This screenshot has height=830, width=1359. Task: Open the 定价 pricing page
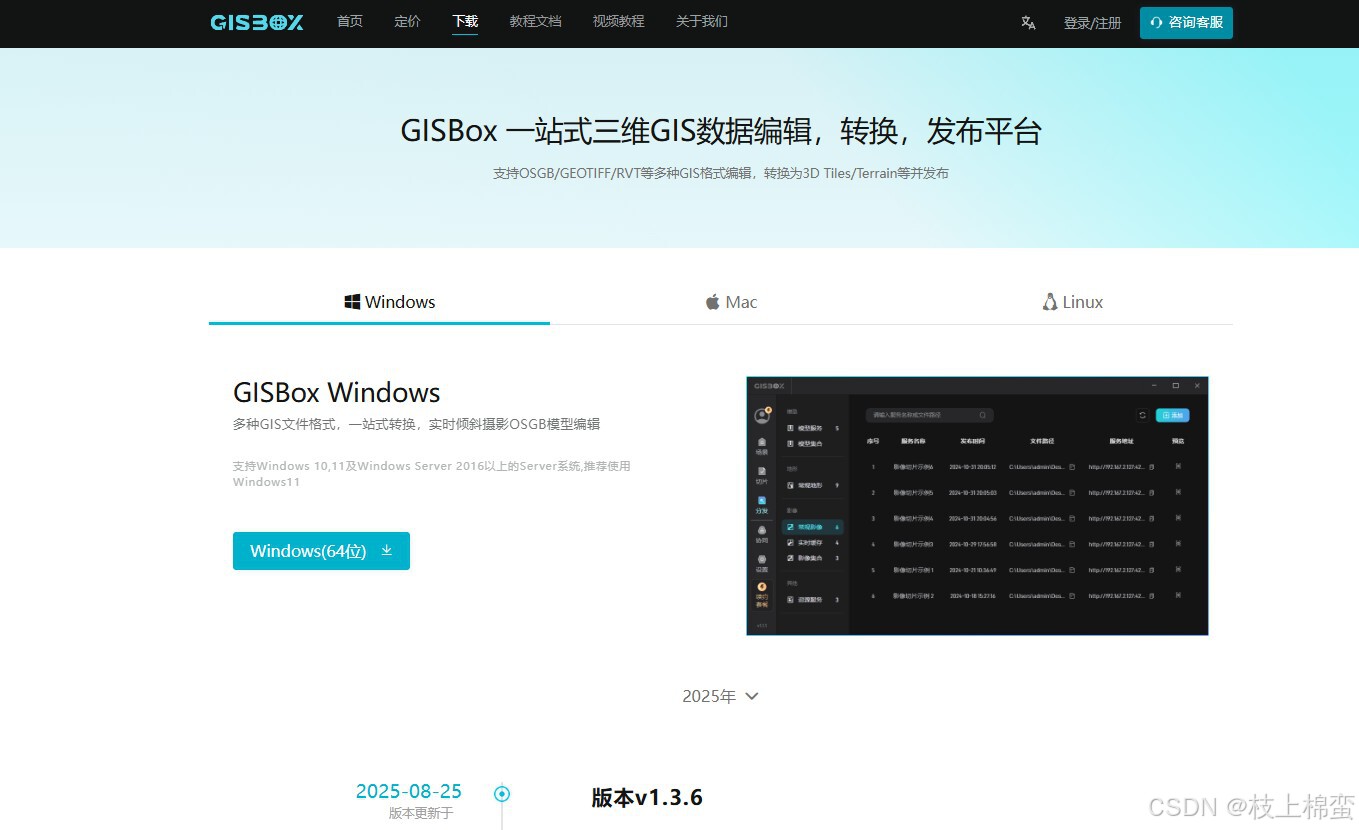407,21
